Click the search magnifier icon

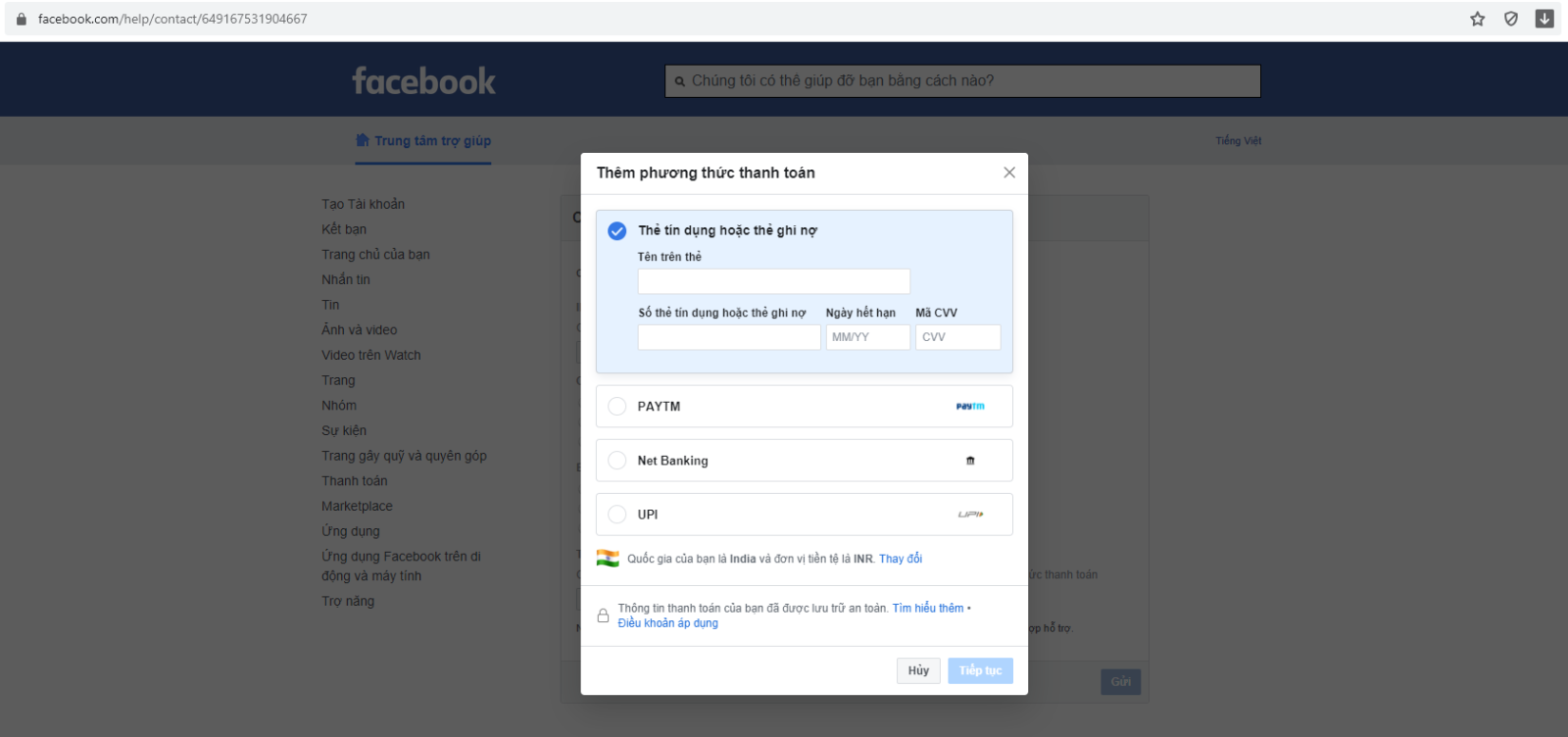coord(680,81)
